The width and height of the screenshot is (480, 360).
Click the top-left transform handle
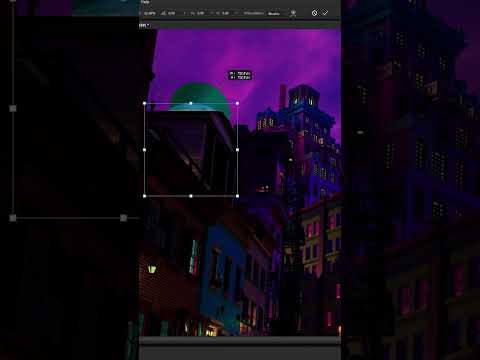(x=144, y=103)
